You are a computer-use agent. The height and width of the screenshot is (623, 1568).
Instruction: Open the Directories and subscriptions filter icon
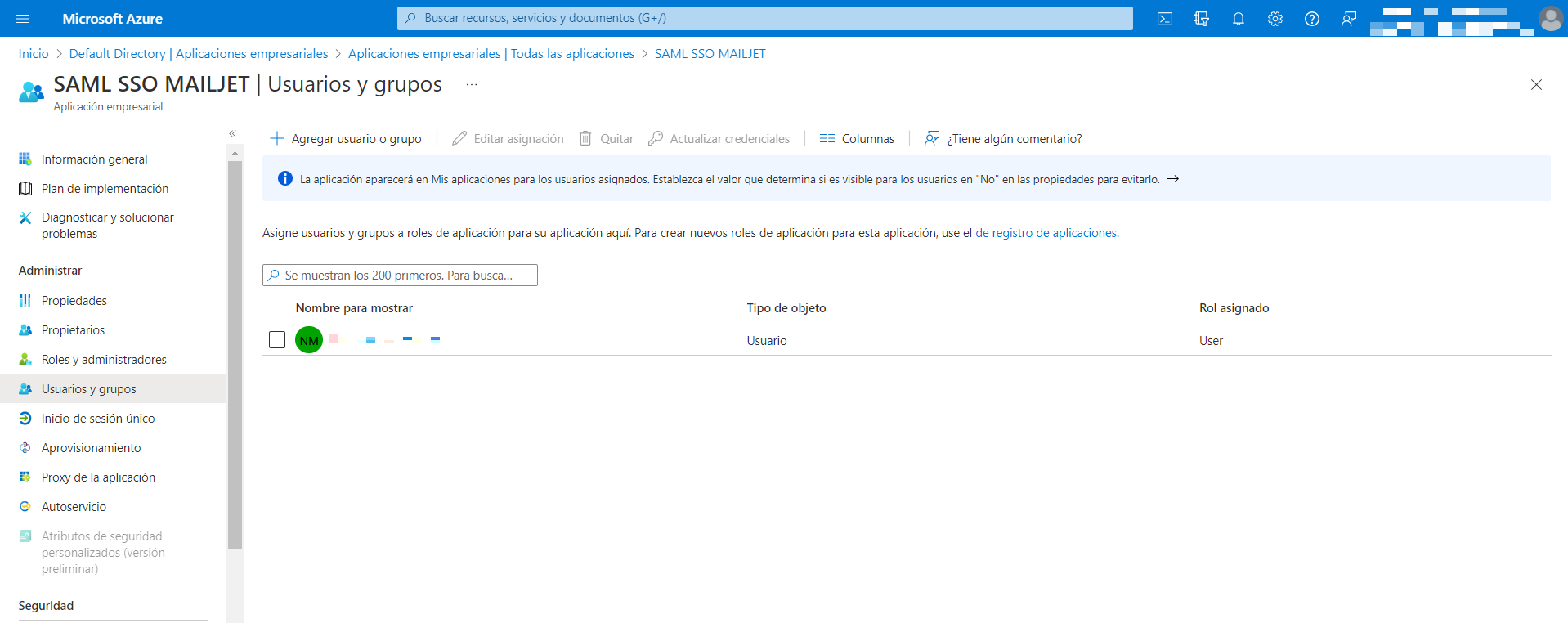1202,19
